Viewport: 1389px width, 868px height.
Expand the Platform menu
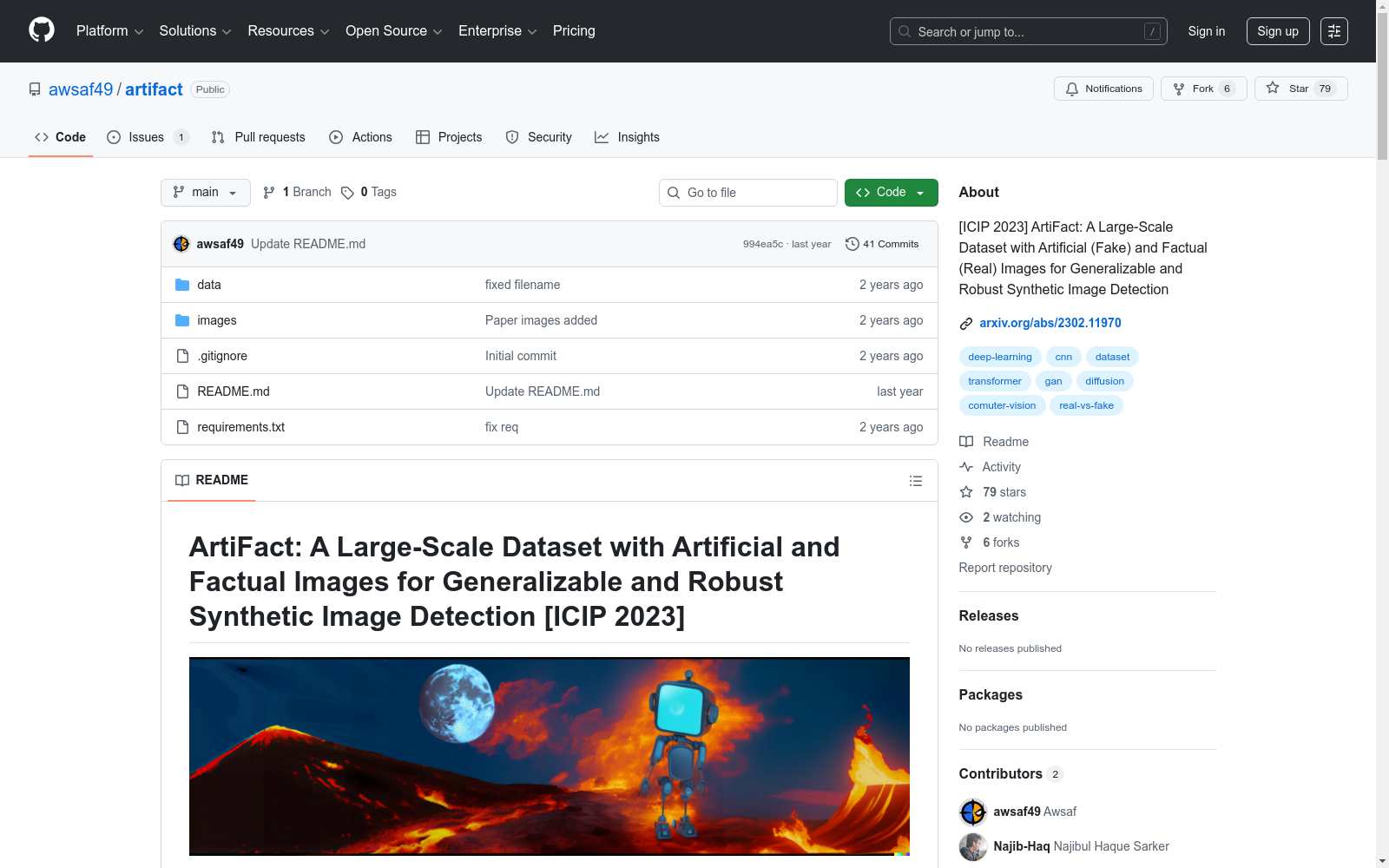pyautogui.click(x=110, y=31)
